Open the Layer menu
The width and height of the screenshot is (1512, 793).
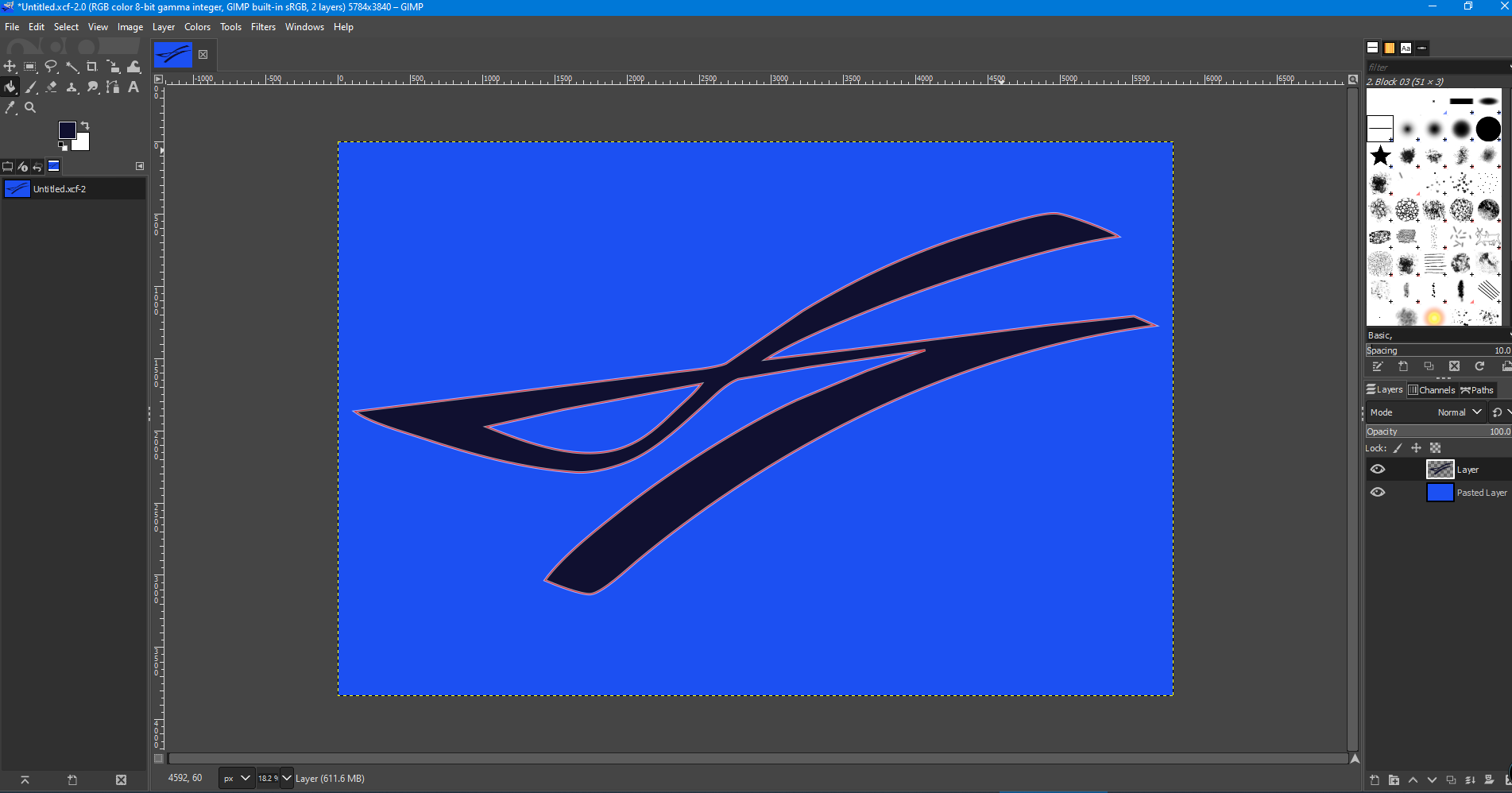tap(164, 27)
